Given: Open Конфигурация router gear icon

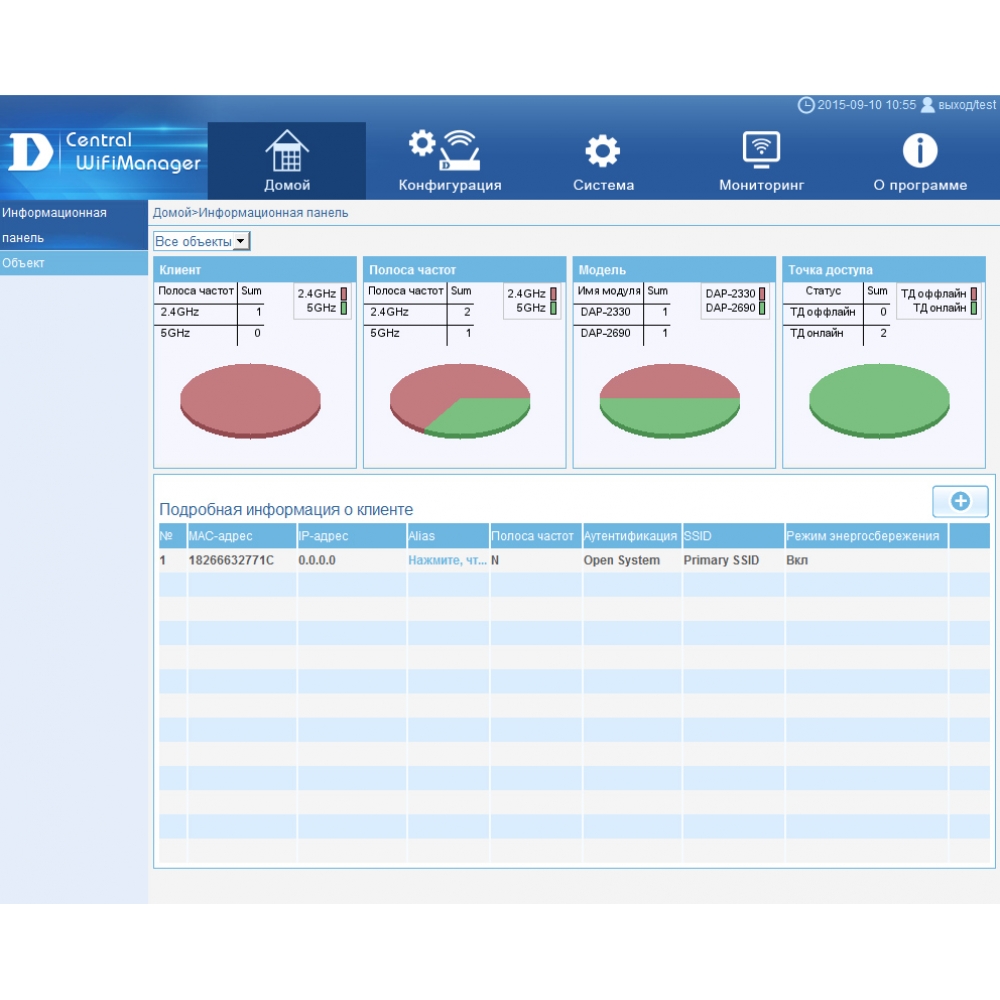Looking at the screenshot, I should click(445, 150).
